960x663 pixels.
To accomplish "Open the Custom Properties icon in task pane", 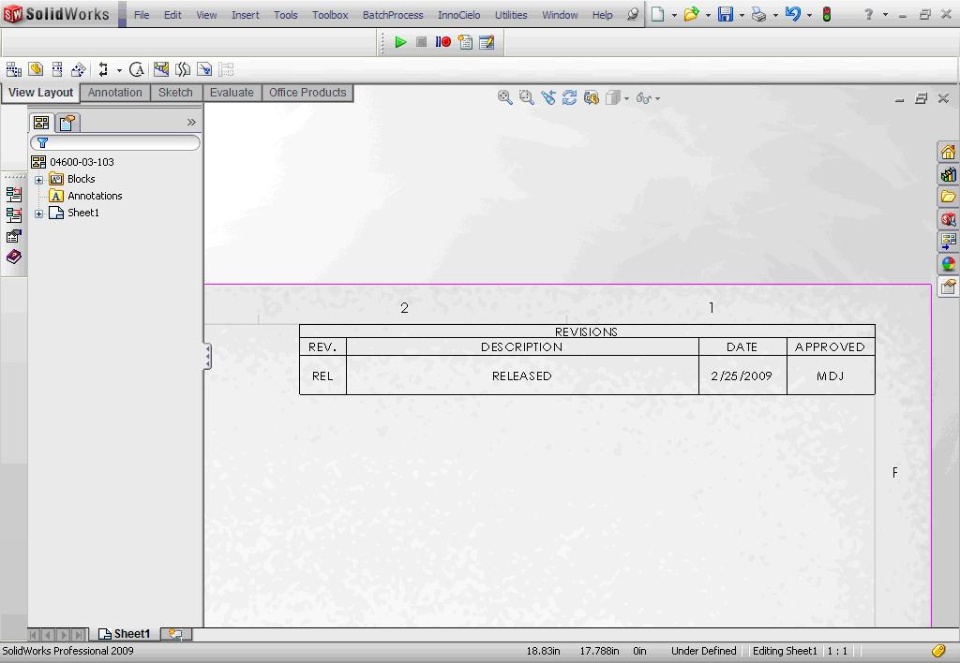I will [x=948, y=286].
